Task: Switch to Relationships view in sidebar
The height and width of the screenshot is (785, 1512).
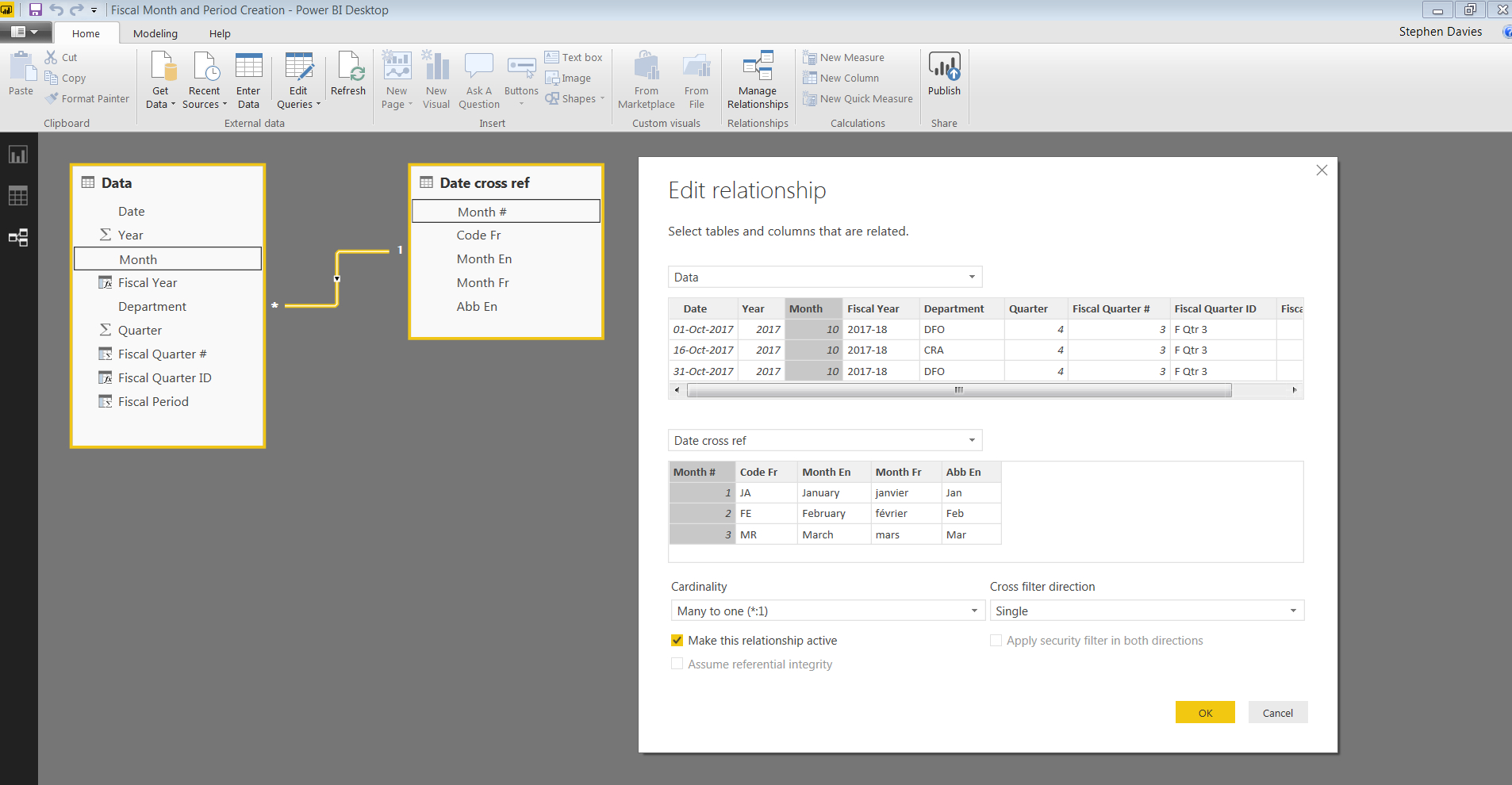Action: [18, 237]
